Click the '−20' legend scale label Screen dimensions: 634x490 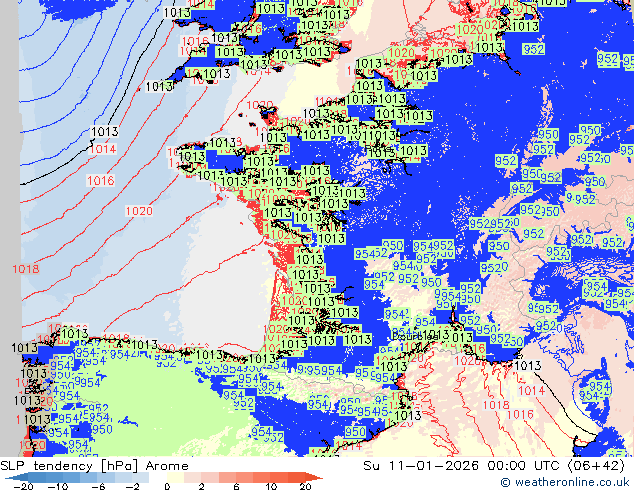(23, 486)
